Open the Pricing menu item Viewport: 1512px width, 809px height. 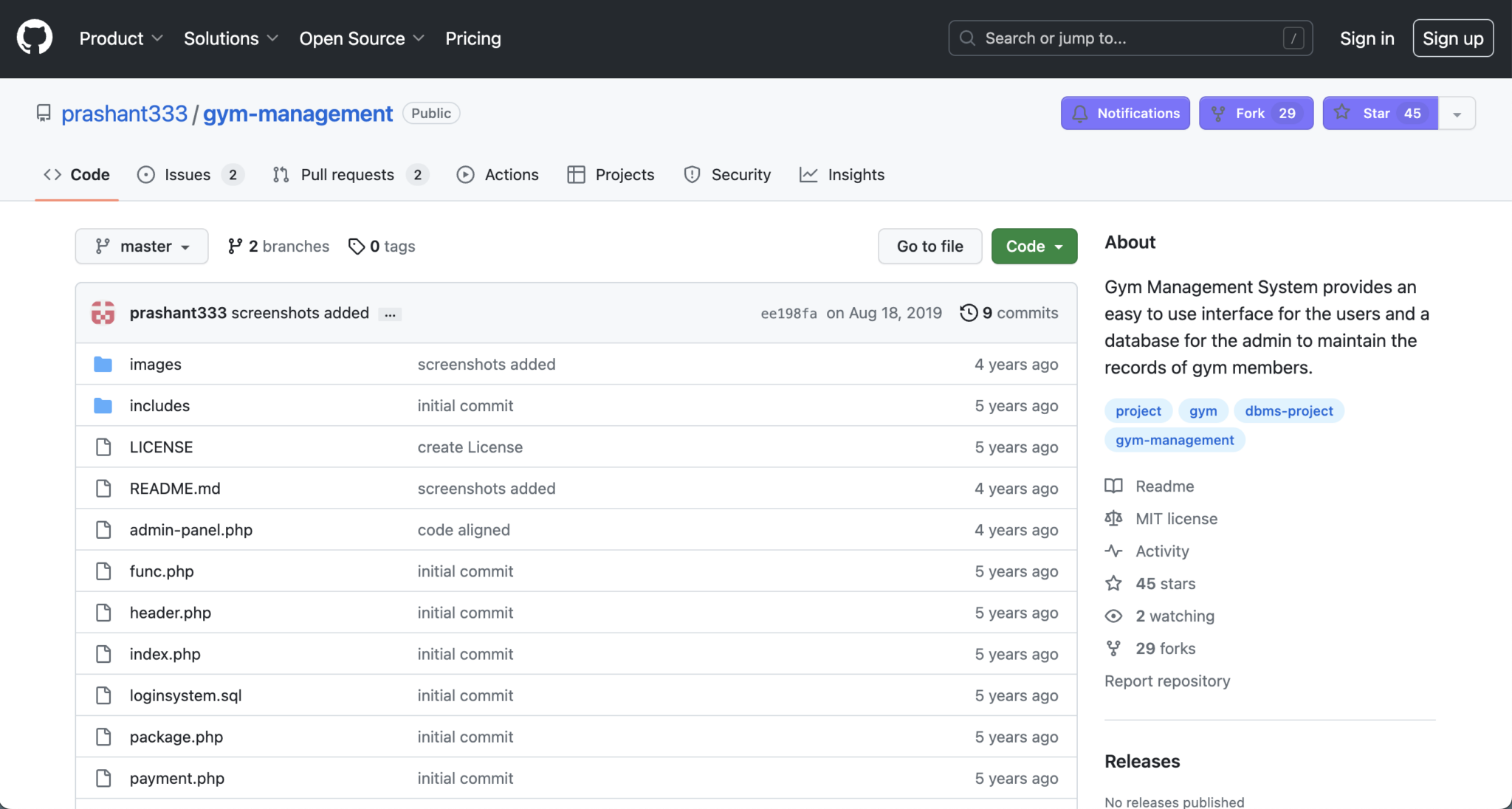click(472, 38)
